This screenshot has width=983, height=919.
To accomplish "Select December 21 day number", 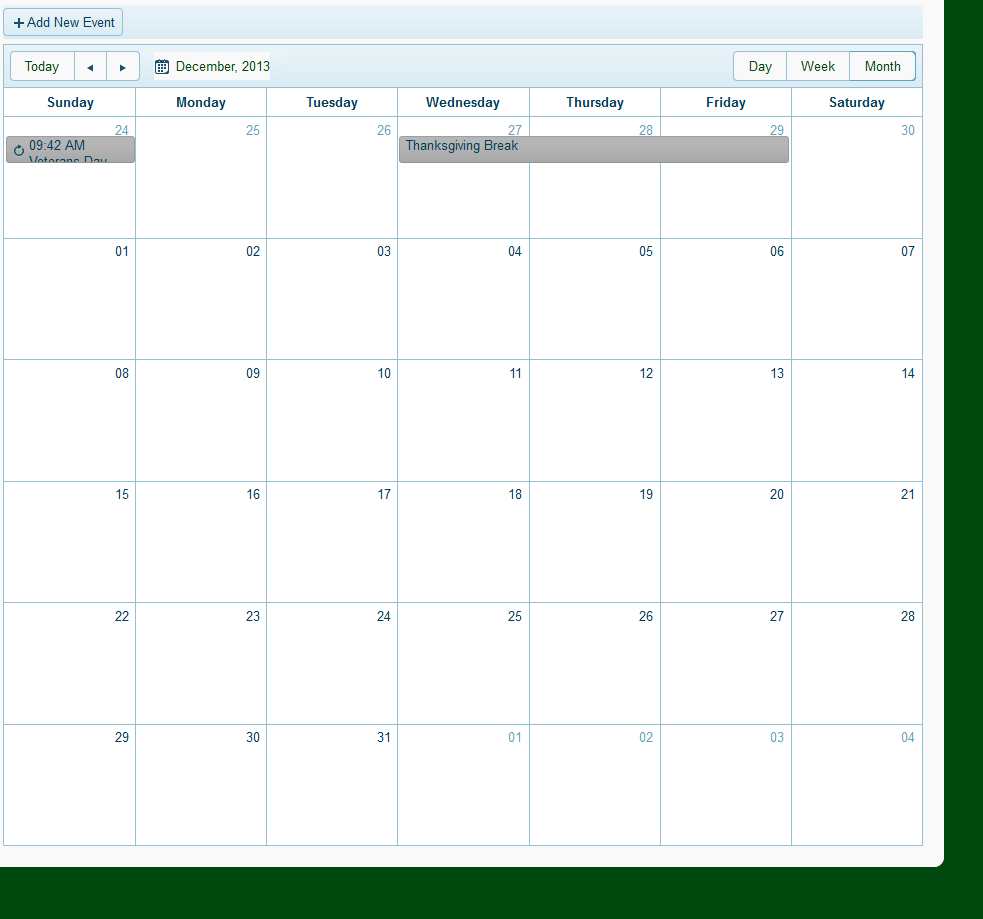I will point(908,495).
